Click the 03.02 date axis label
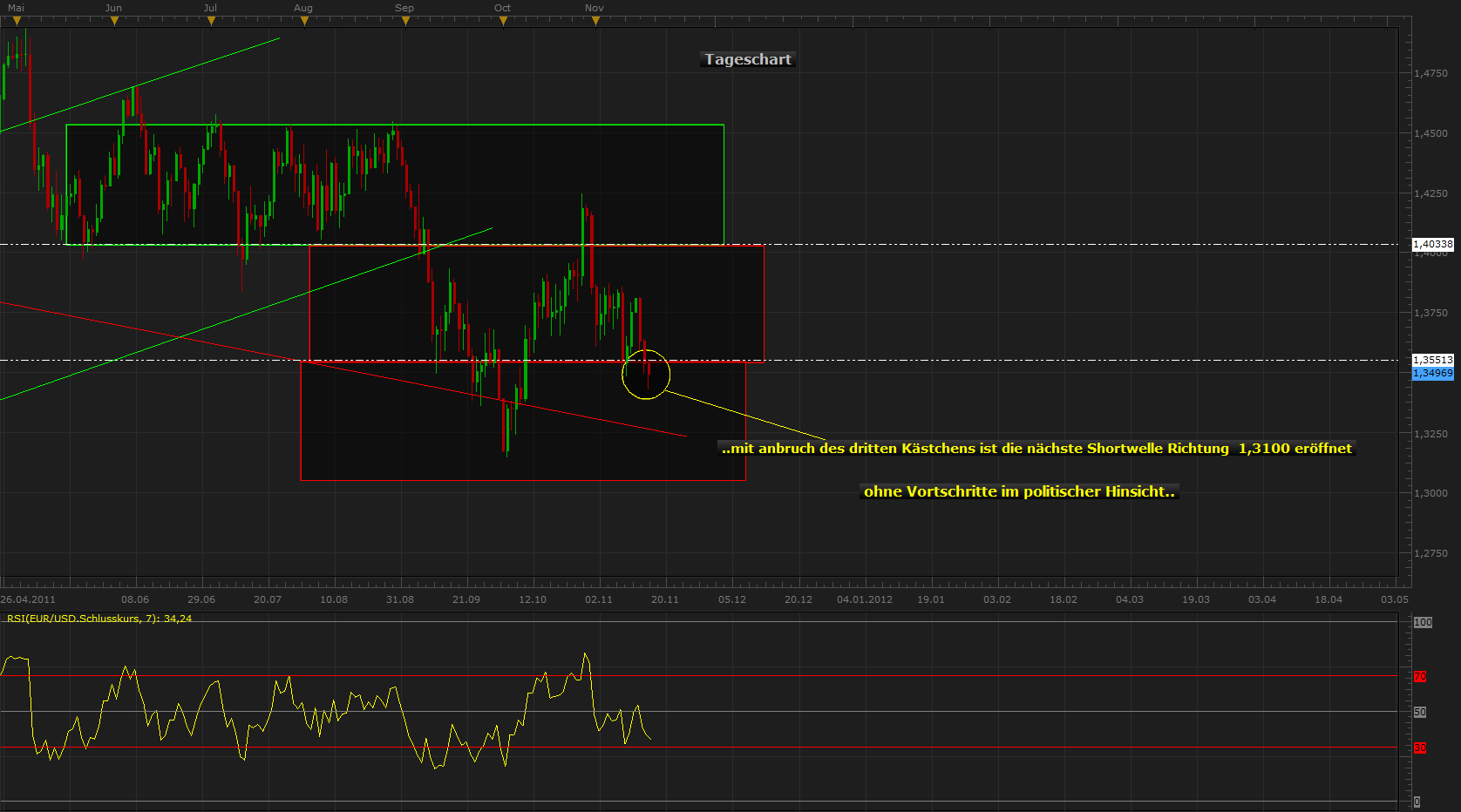The width and height of the screenshot is (1461, 812). coord(997,599)
